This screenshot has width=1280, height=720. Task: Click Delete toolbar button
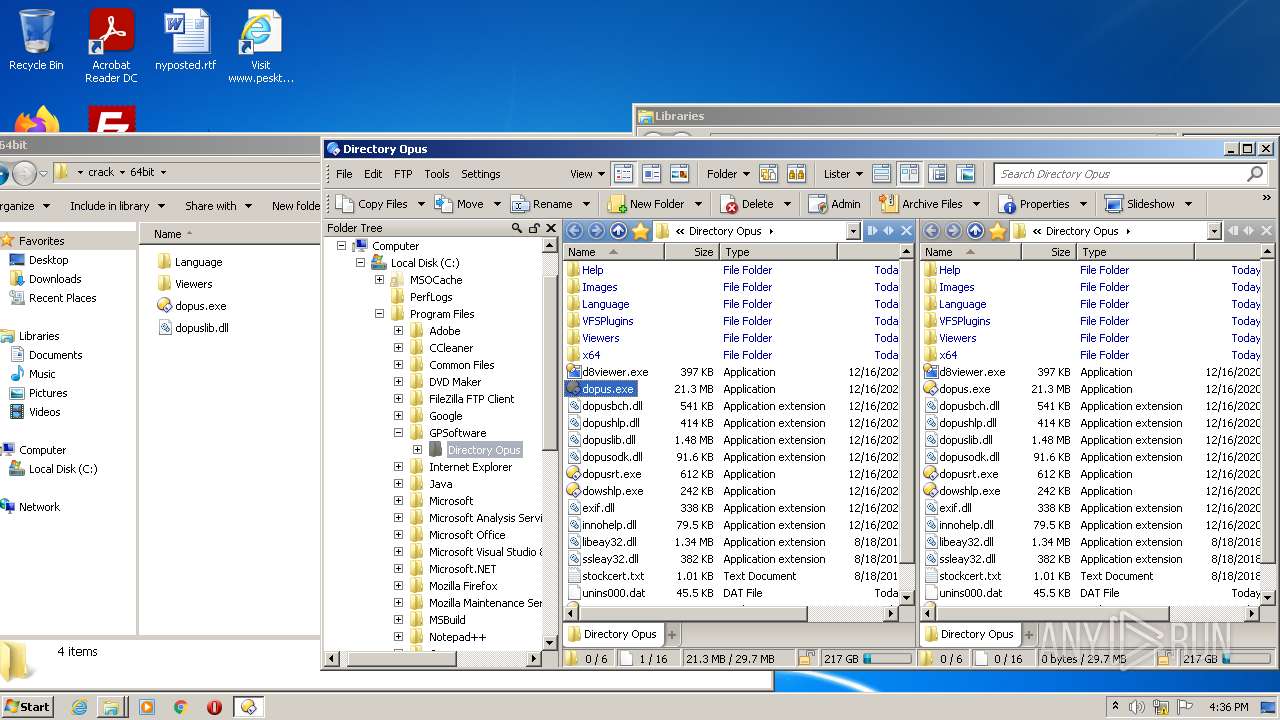click(x=746, y=204)
